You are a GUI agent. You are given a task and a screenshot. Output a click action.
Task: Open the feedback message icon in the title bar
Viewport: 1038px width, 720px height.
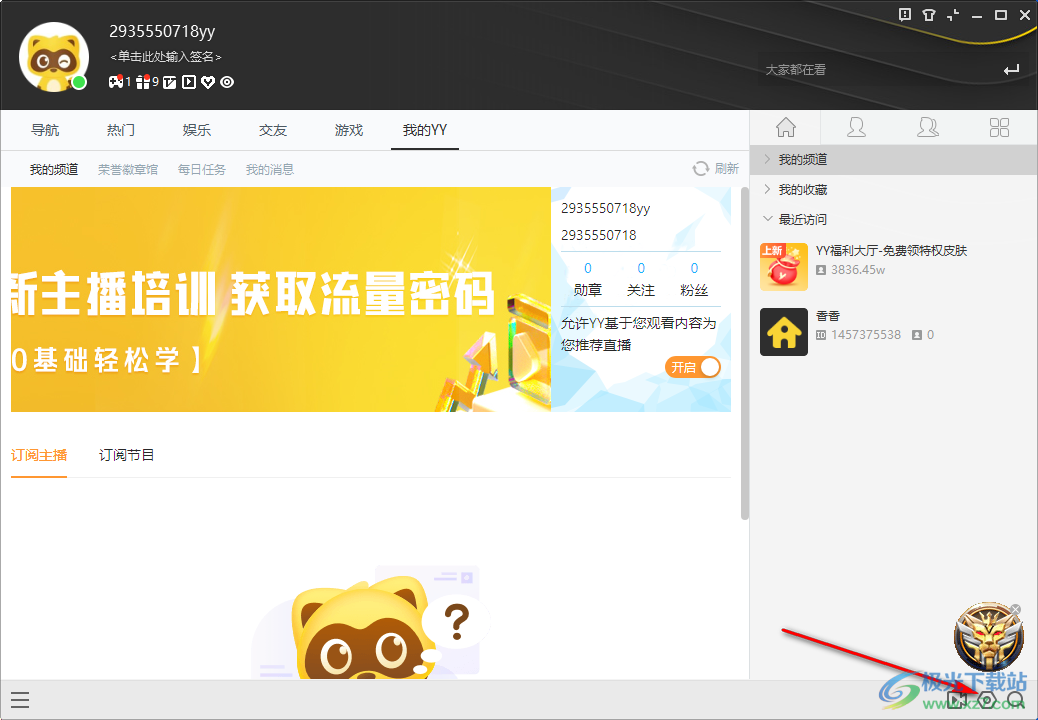[x=905, y=15]
